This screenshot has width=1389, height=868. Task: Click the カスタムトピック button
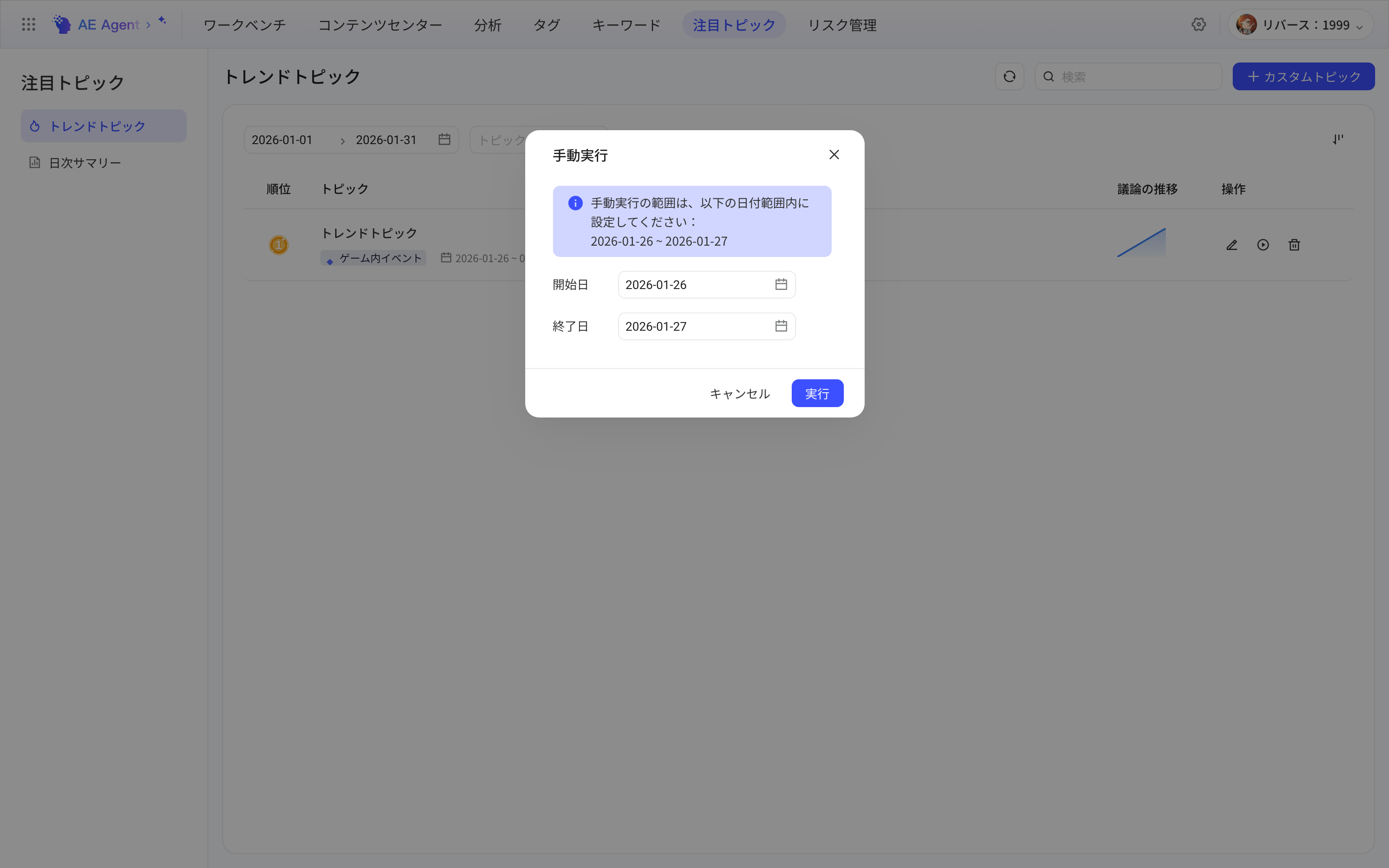[x=1303, y=76]
